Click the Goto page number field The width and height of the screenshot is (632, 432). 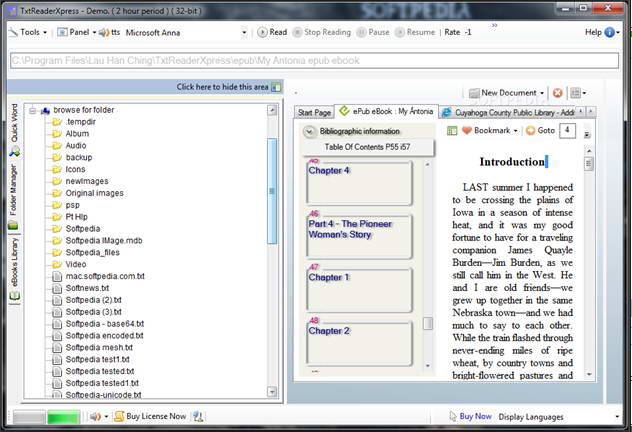pos(567,131)
